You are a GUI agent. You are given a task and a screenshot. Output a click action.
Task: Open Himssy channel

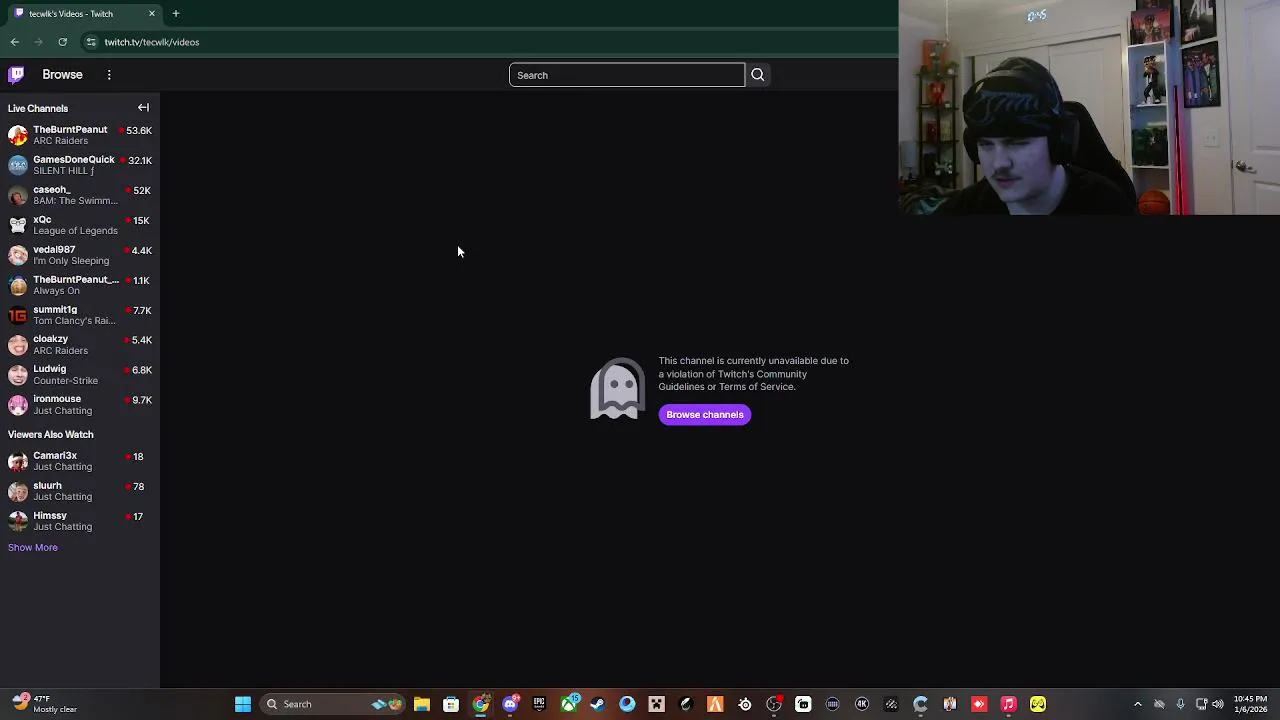[80, 521]
